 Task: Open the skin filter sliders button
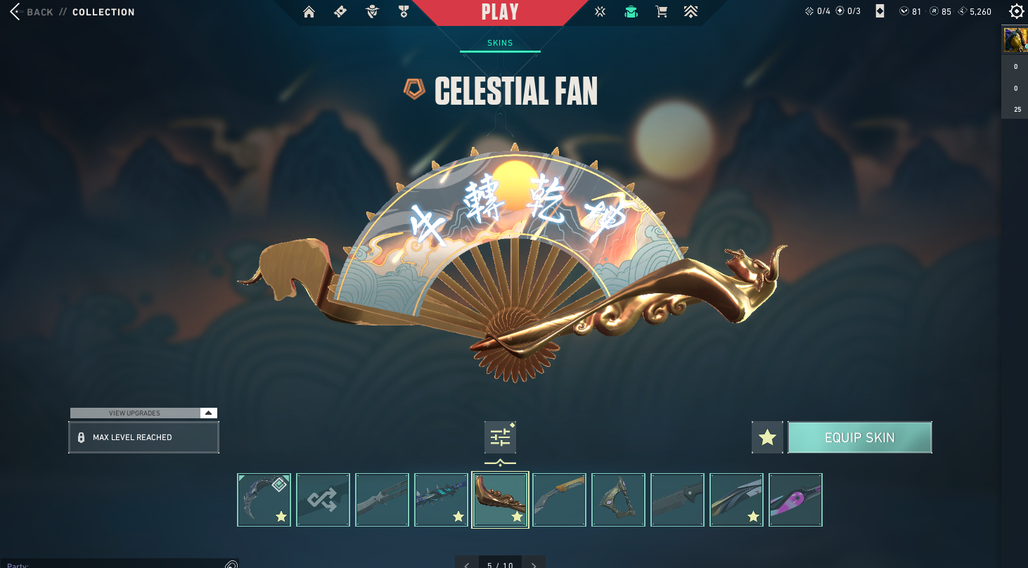500,437
